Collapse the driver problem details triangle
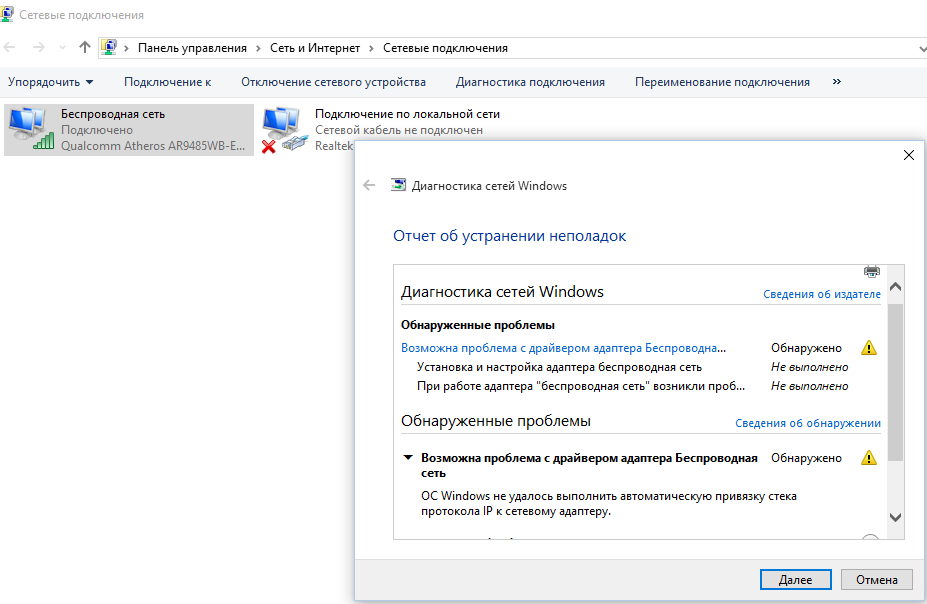The height and width of the screenshot is (604, 927). click(408, 457)
